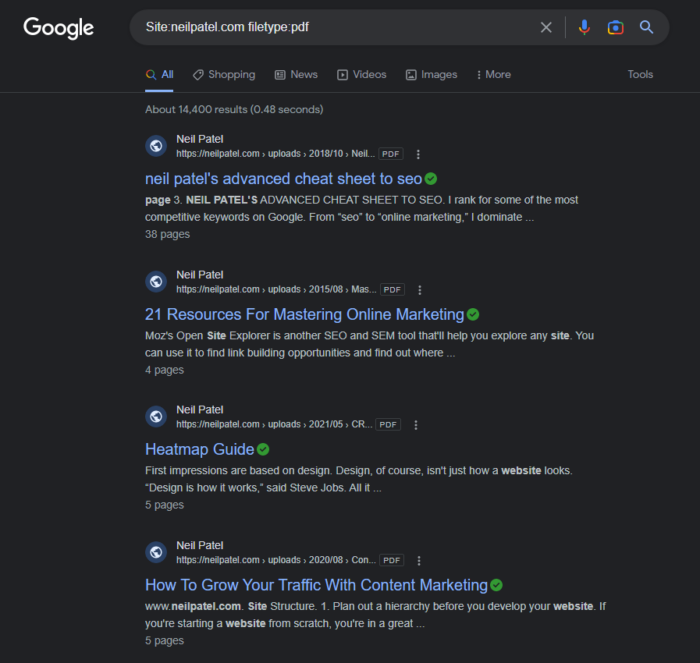The height and width of the screenshot is (663, 700).
Task: Click the PDF badge on the 2018/10 result
Action: click(x=391, y=154)
